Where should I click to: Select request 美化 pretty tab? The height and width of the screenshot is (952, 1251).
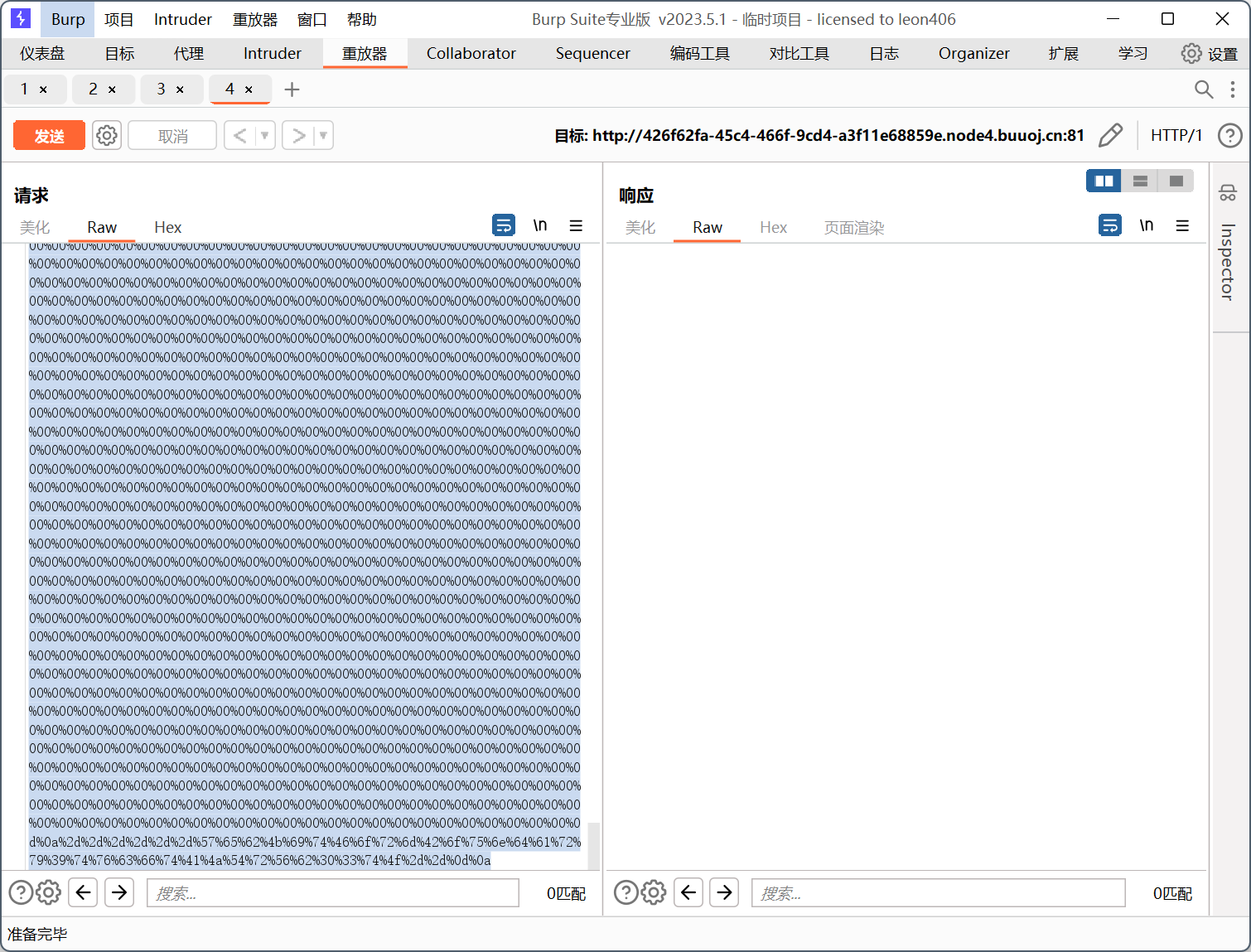click(35, 227)
